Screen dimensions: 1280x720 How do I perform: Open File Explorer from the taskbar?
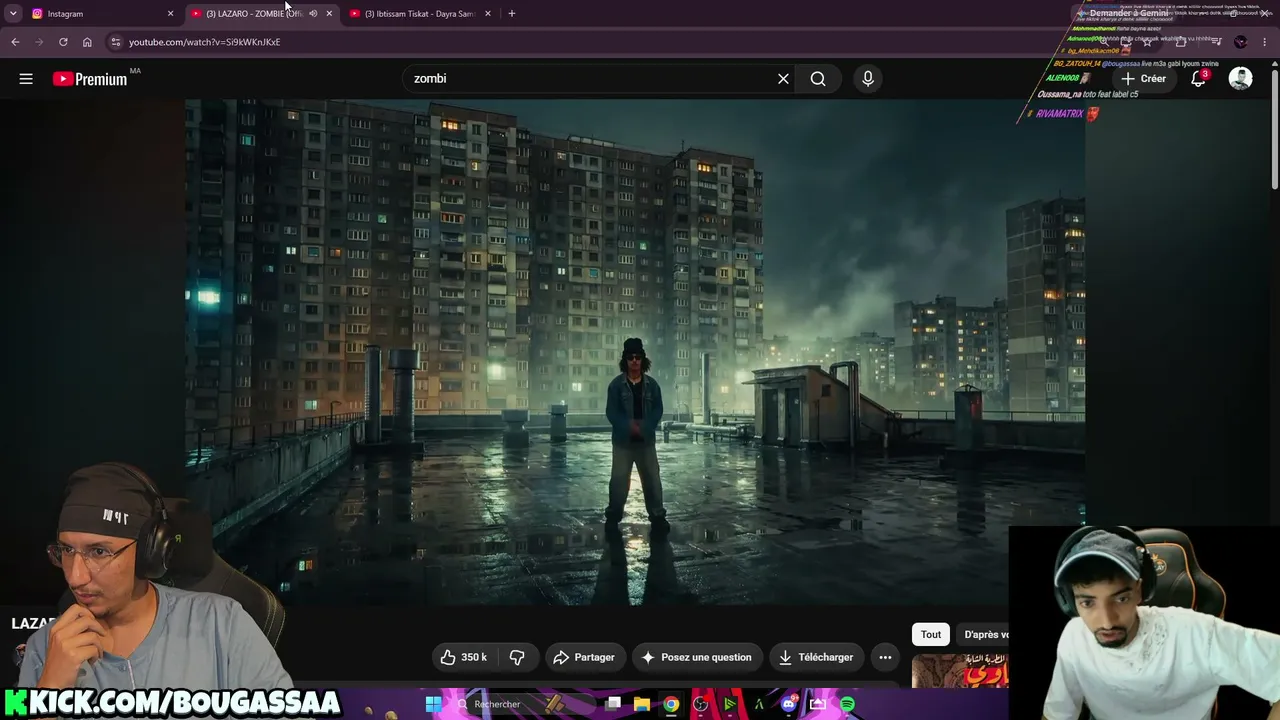point(642,704)
